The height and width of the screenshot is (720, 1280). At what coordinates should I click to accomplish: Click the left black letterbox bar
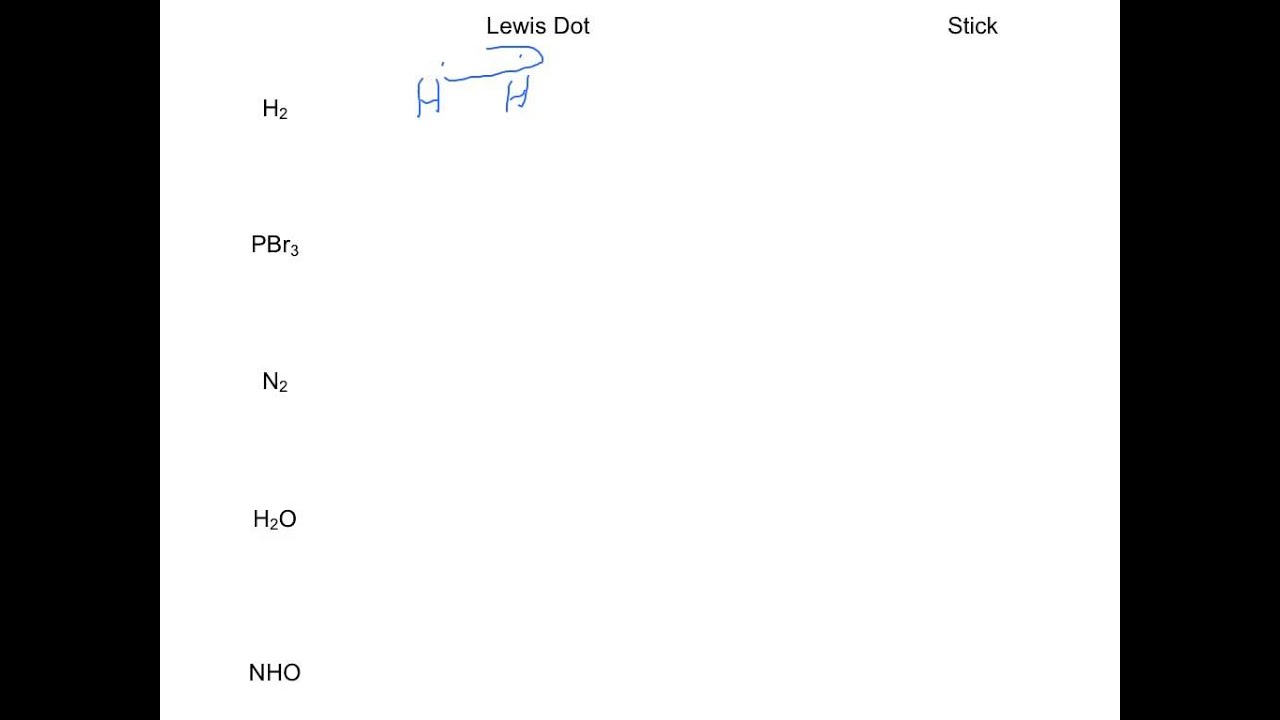pos(80,360)
